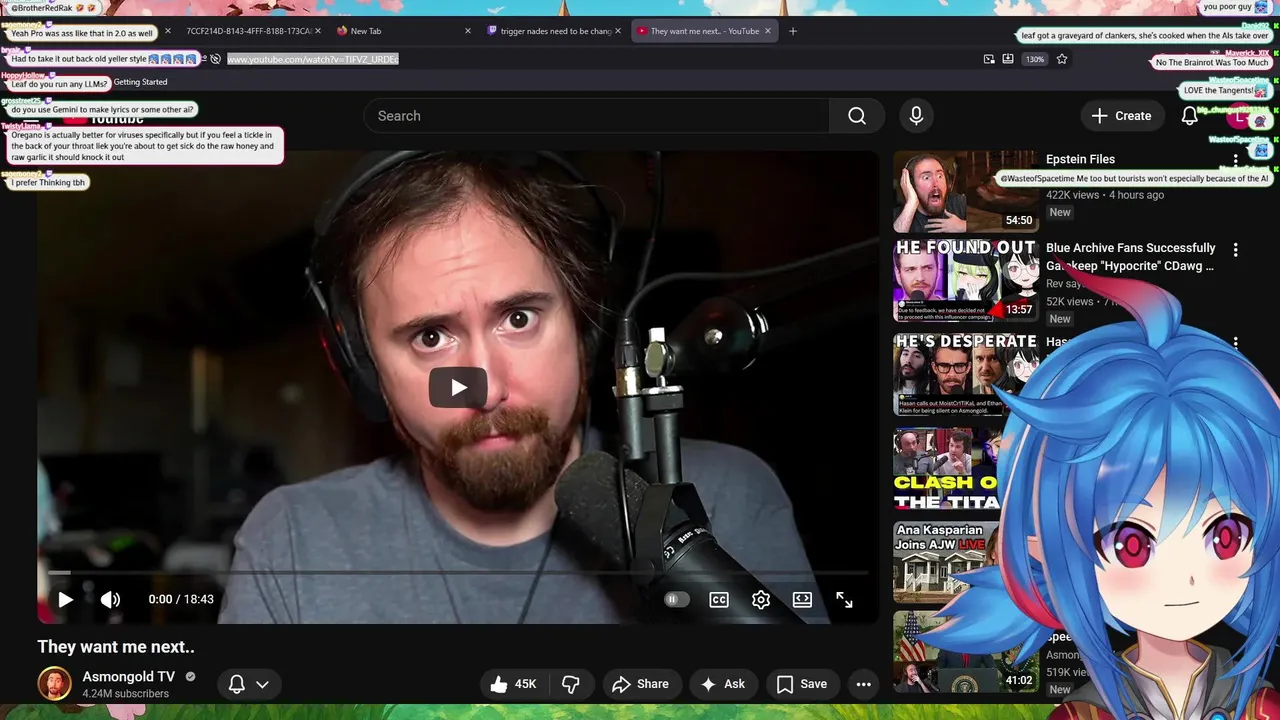
Task: Switch to the trigger nades browser tab
Action: pos(556,31)
